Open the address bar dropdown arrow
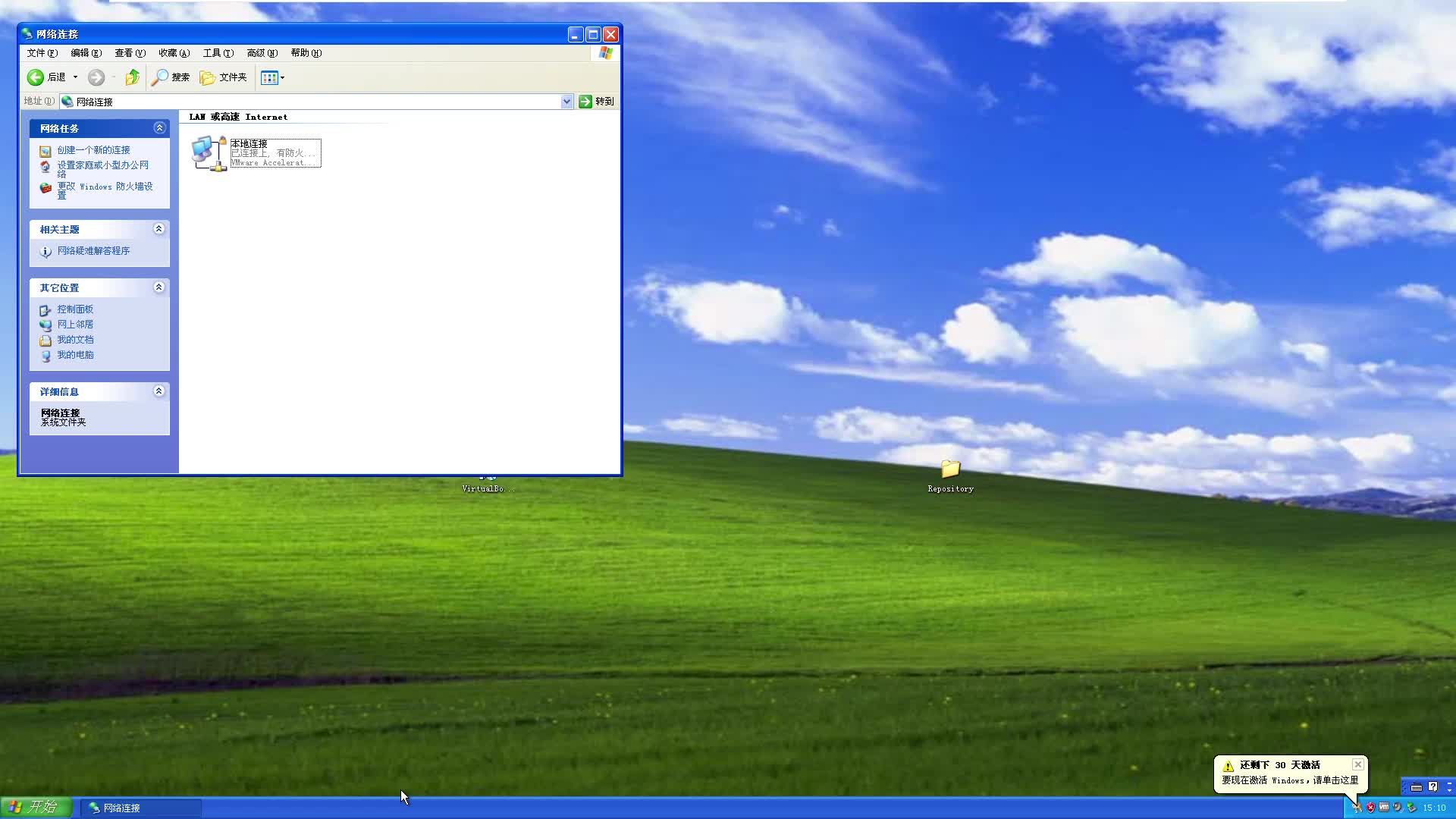 point(566,101)
